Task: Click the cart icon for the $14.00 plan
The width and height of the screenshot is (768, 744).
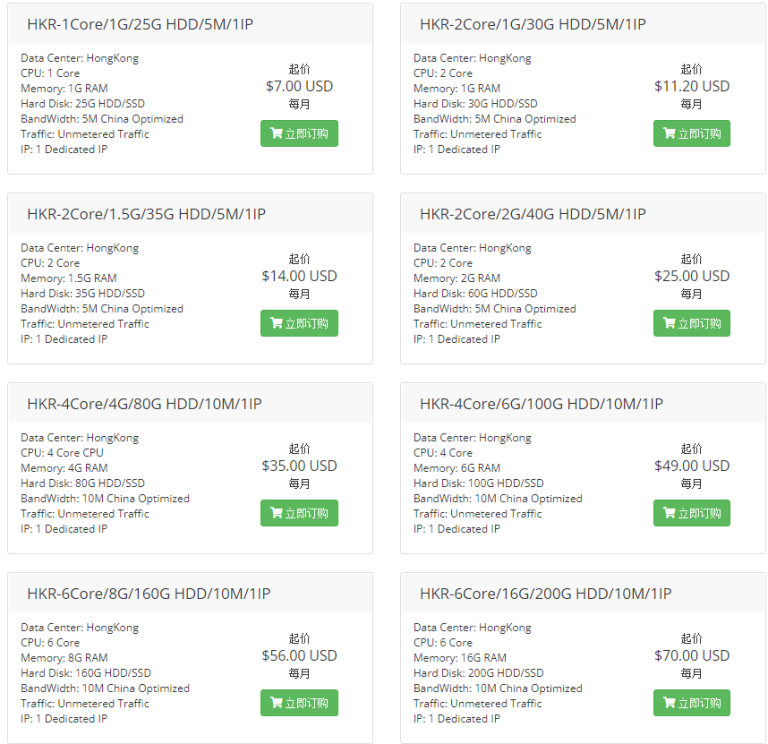Action: tap(276, 324)
